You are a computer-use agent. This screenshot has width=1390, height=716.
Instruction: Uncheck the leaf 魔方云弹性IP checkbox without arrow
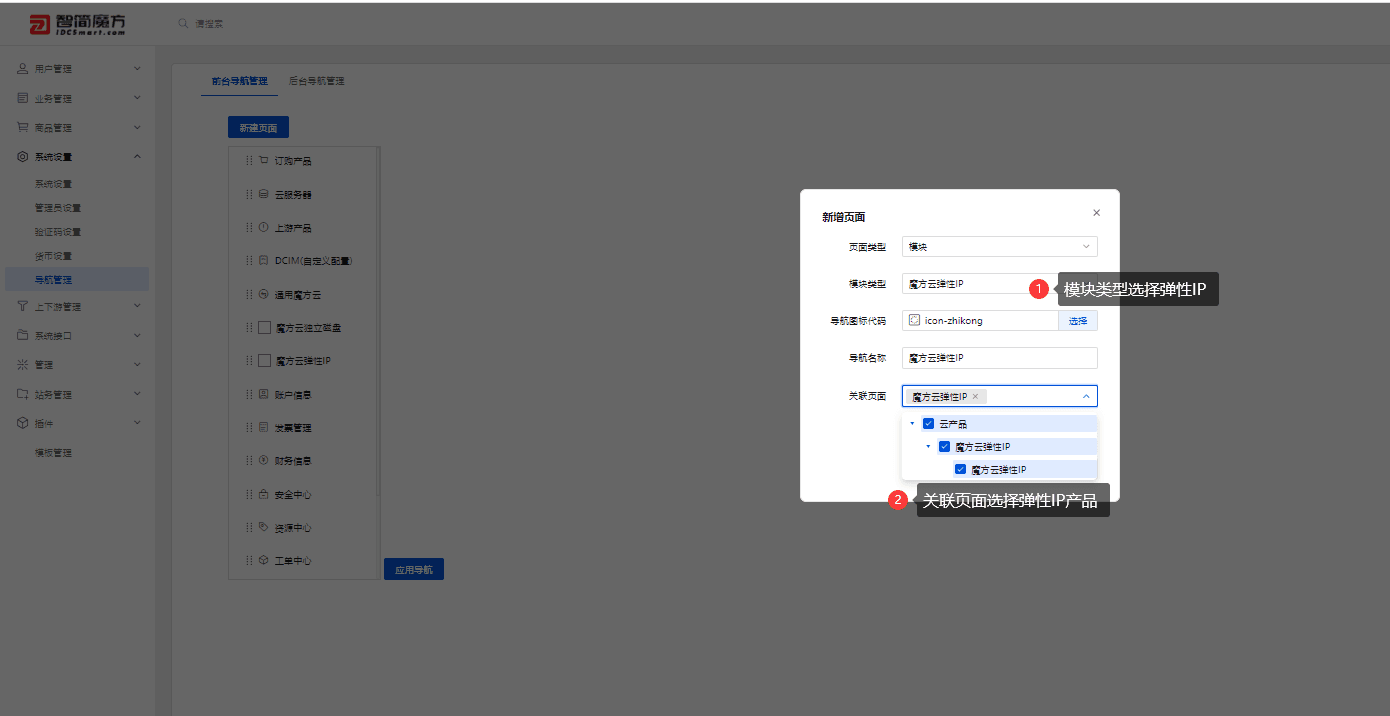coord(960,469)
